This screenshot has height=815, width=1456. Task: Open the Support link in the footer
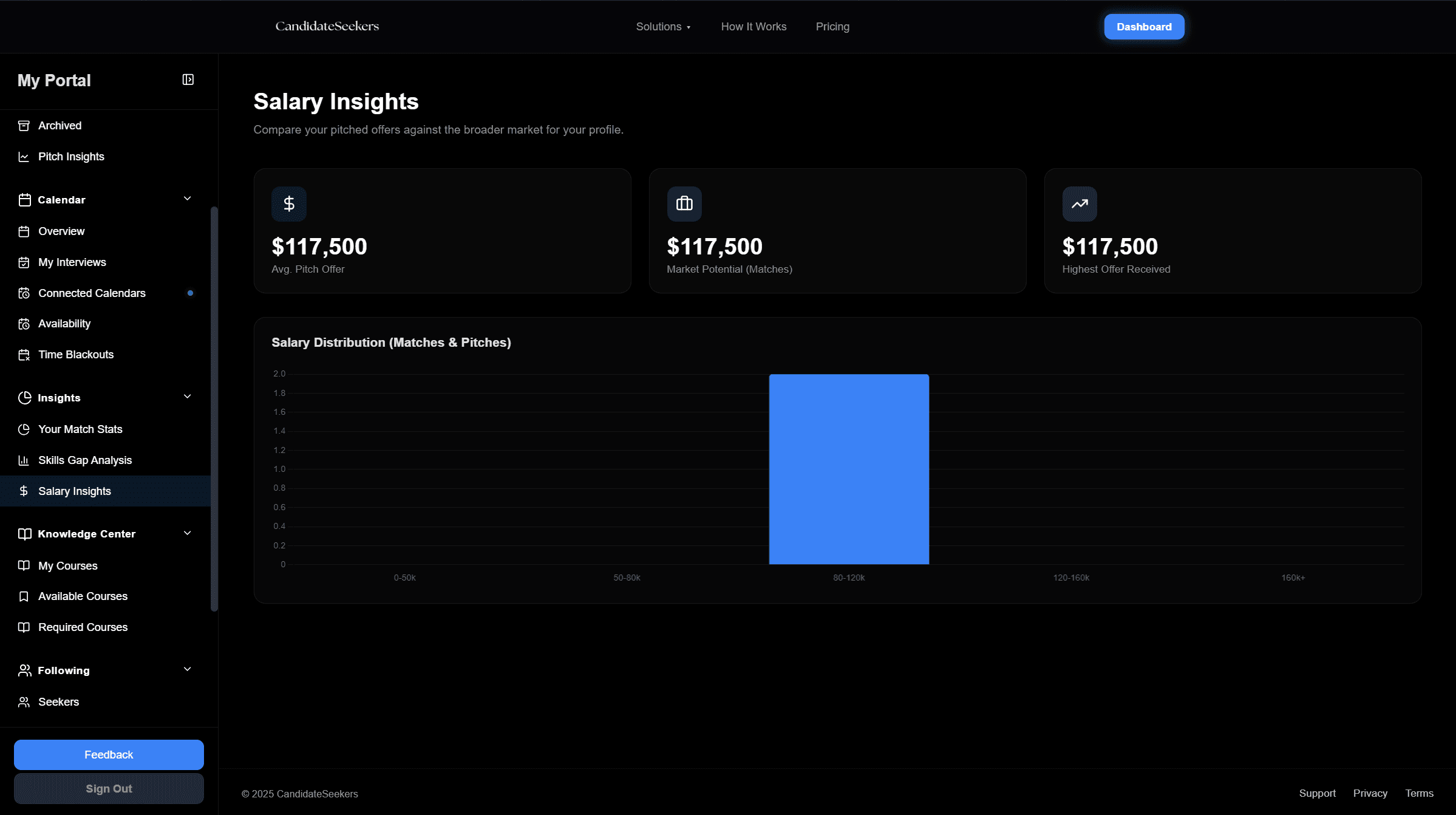coord(1318,793)
